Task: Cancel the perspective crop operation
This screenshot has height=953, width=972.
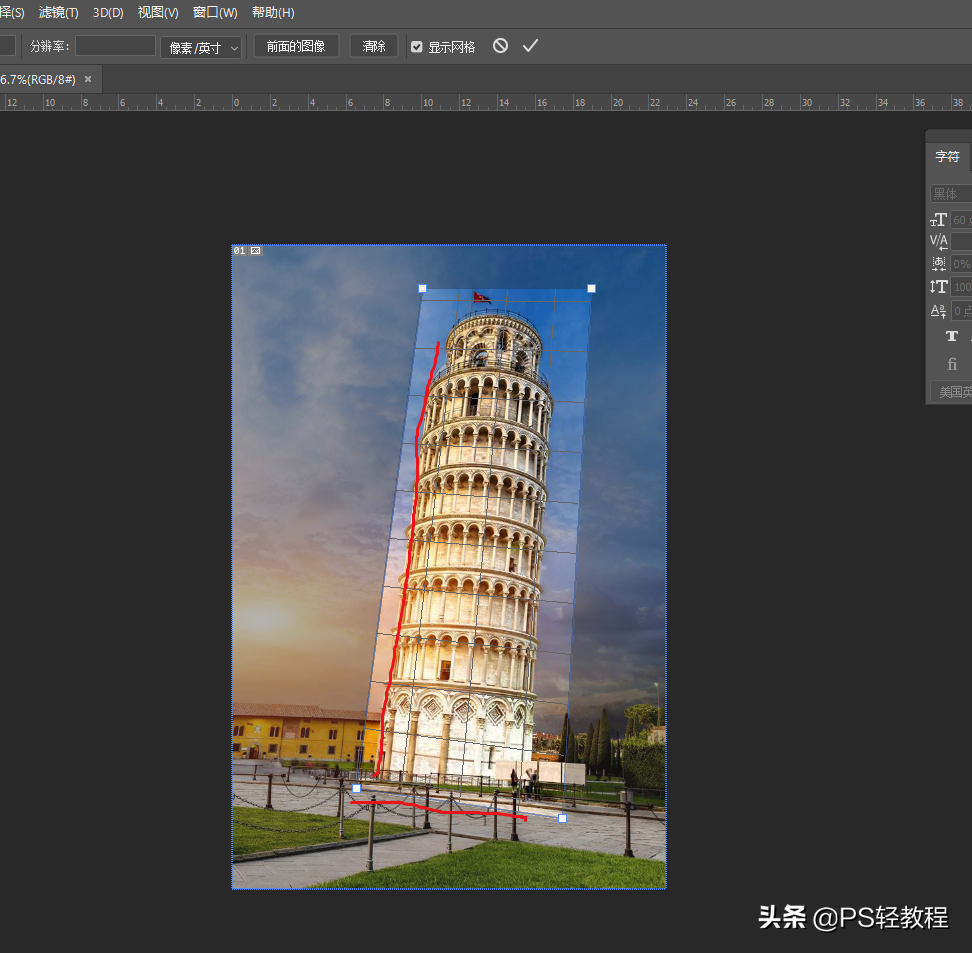Action: click(500, 46)
